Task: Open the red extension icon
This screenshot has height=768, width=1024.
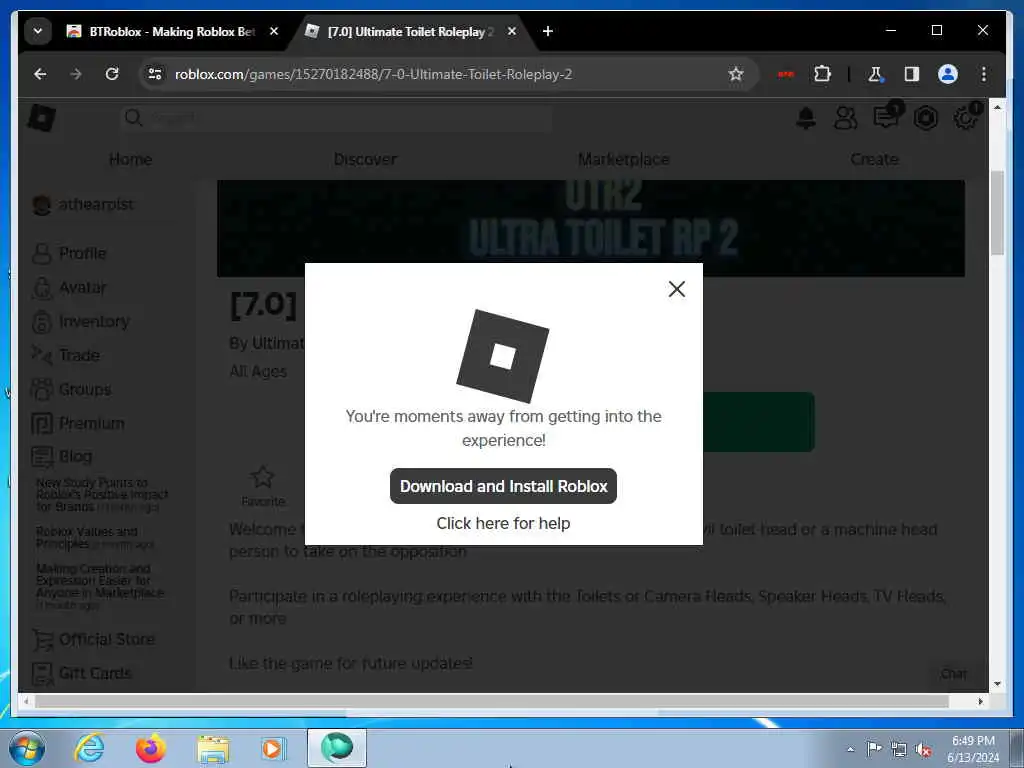Action: tap(786, 74)
